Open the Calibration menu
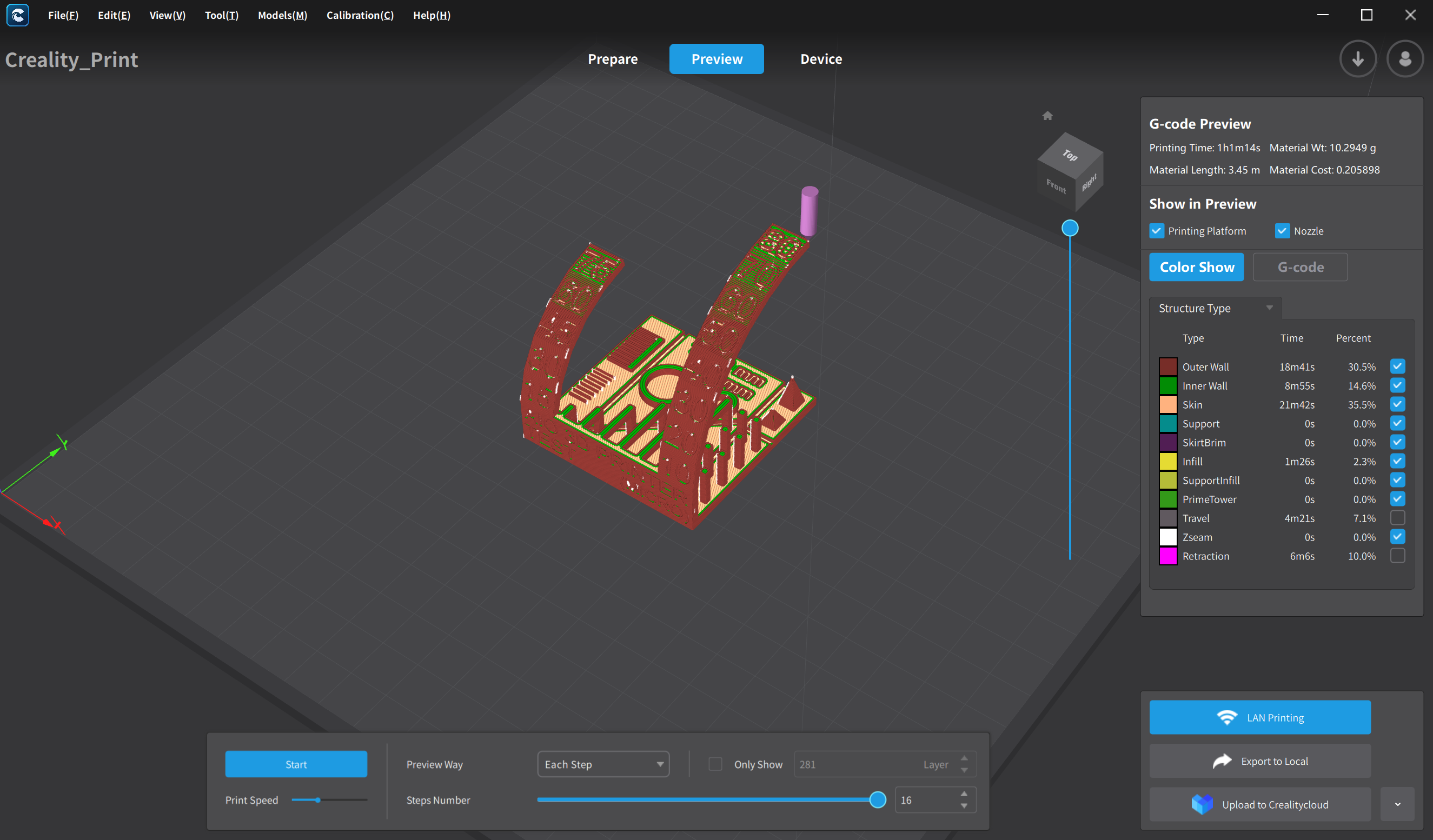The width and height of the screenshot is (1433, 840). (360, 15)
